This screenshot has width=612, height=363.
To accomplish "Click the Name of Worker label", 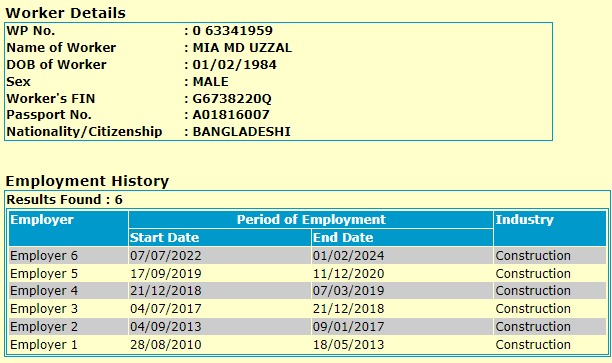I will 61,48.
